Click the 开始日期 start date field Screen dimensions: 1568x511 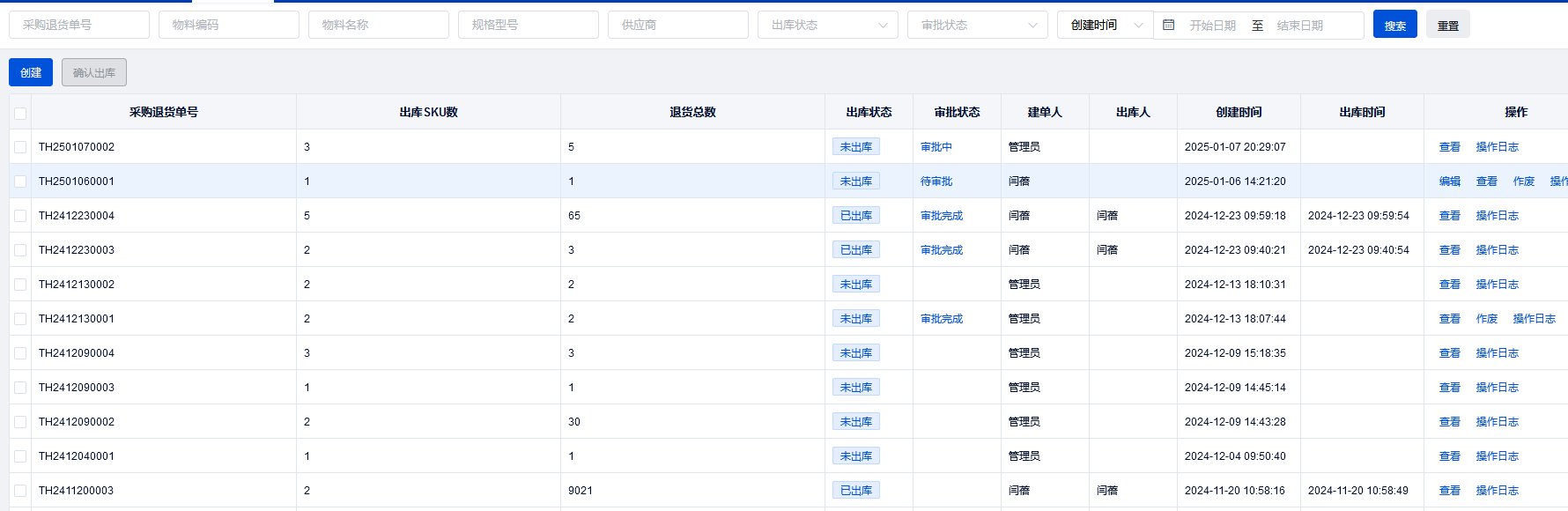click(1212, 26)
